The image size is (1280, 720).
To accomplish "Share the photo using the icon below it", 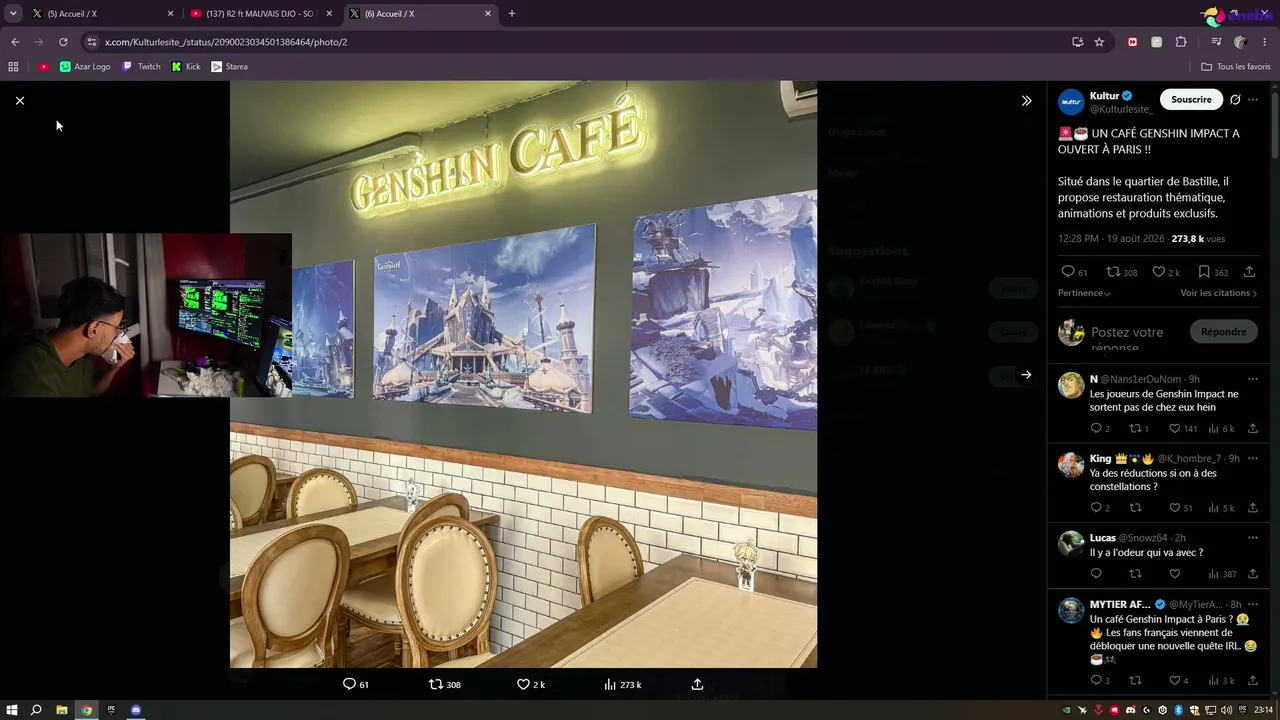I will click(x=697, y=684).
